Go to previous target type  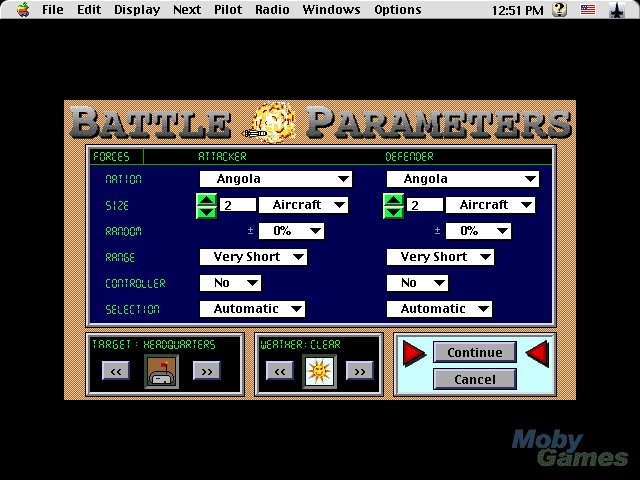[x=116, y=371]
